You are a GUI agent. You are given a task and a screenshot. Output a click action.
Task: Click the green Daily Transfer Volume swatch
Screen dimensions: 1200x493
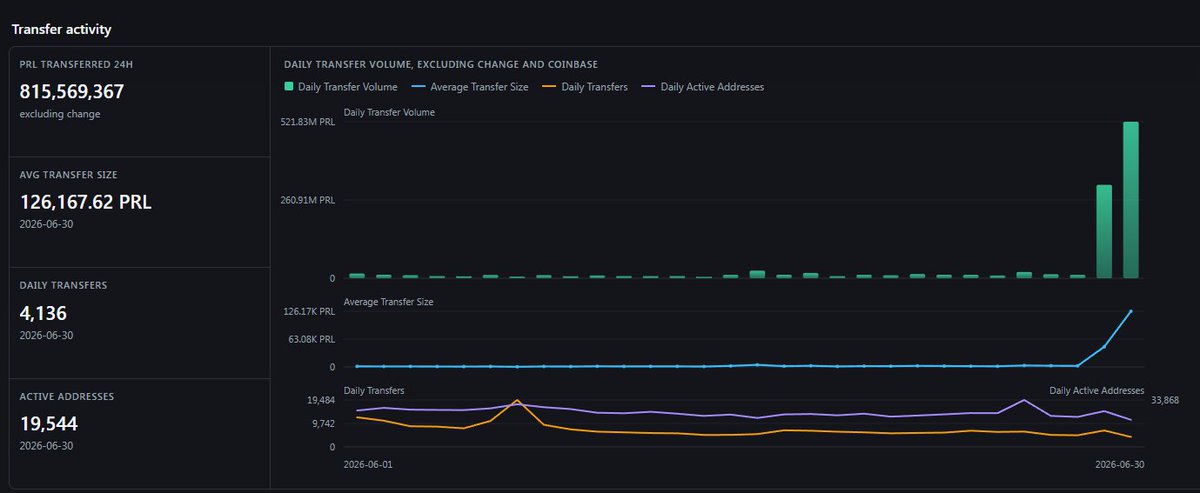pos(290,87)
